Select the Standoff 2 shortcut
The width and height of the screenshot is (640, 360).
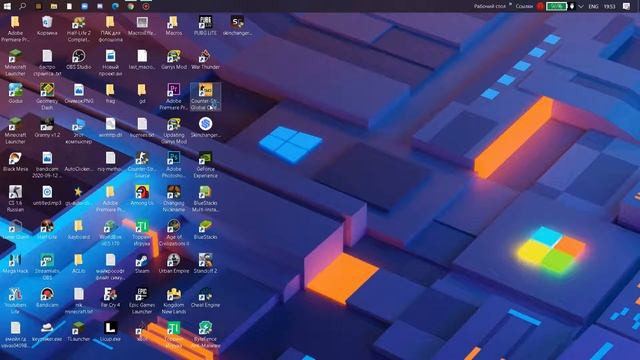click(205, 263)
